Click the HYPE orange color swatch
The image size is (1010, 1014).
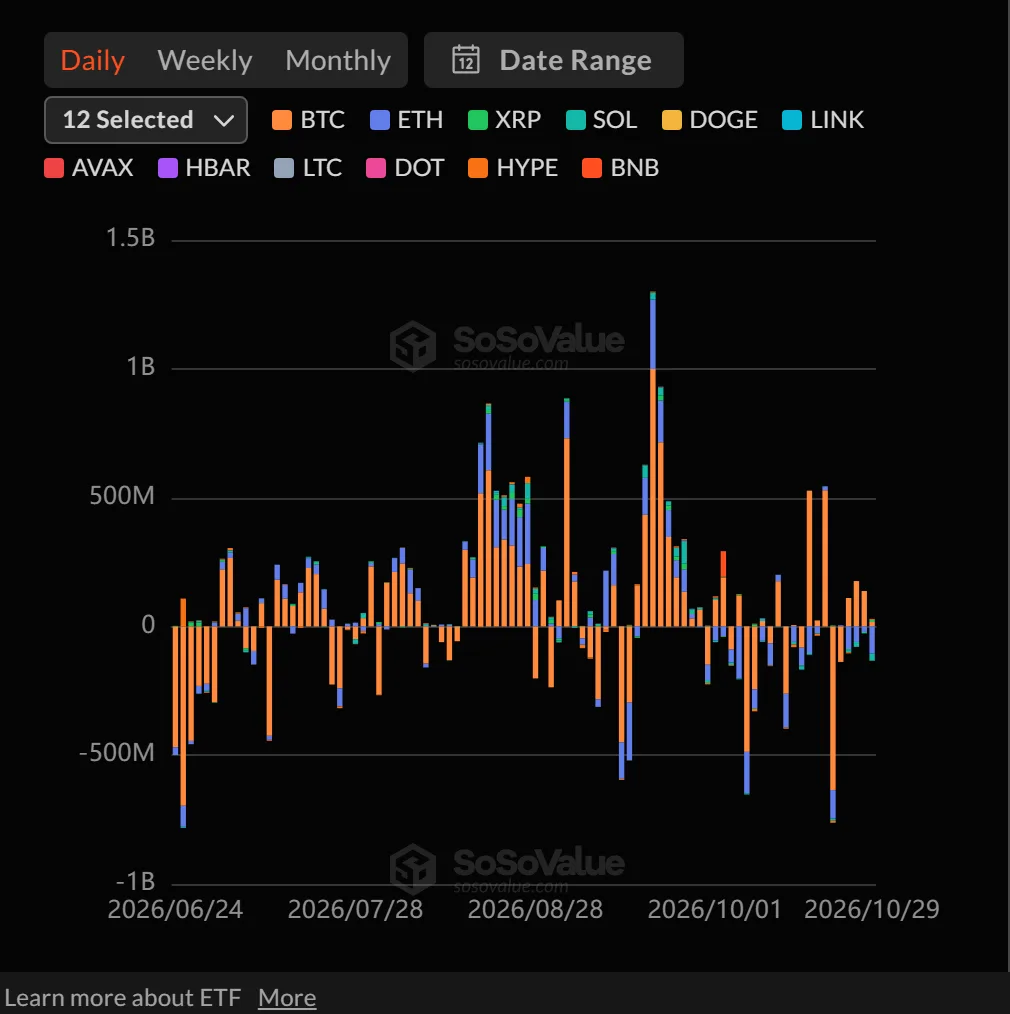pos(478,168)
